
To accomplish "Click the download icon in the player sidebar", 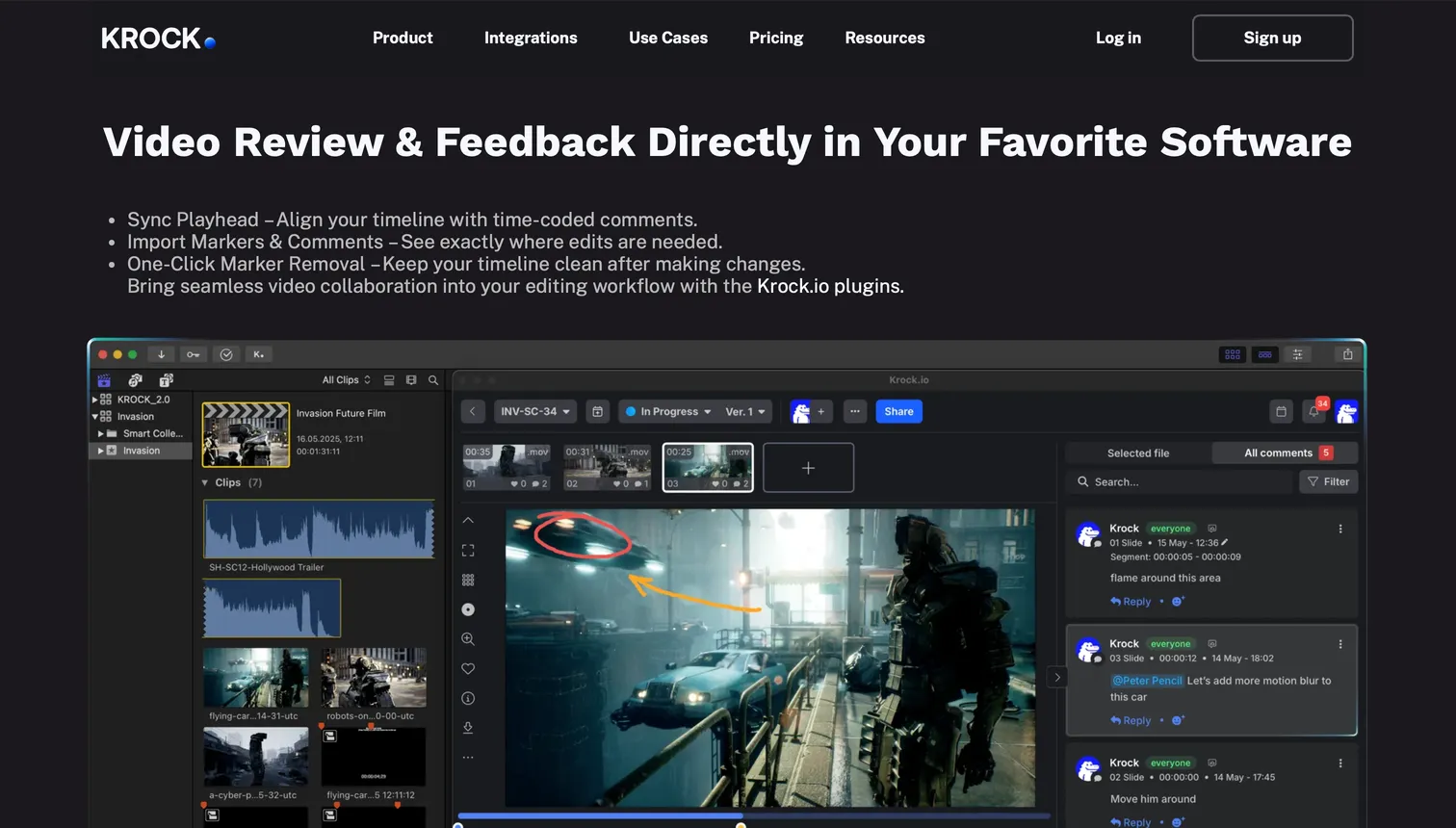I will coord(468,727).
